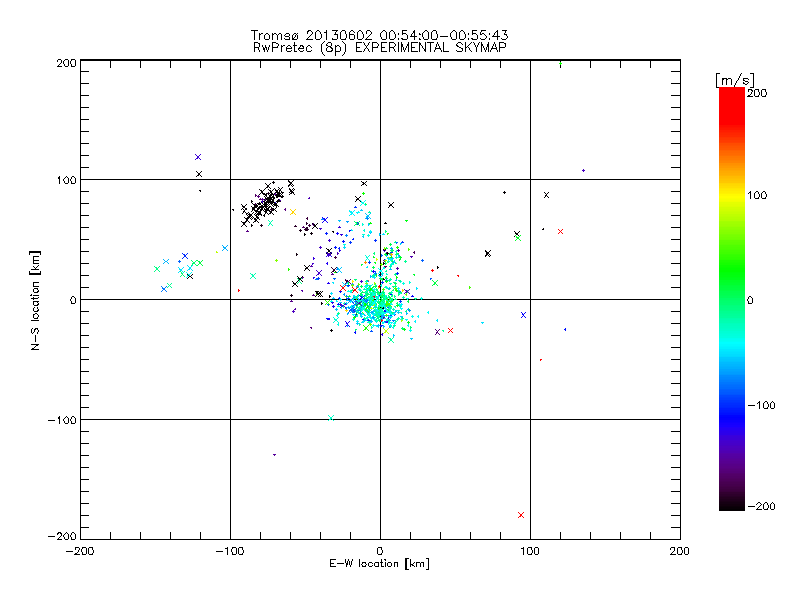The height and width of the screenshot is (600, 800).
Task: Click the '[m/s]' colorbar unit label
Action: pyautogui.click(x=735, y=80)
